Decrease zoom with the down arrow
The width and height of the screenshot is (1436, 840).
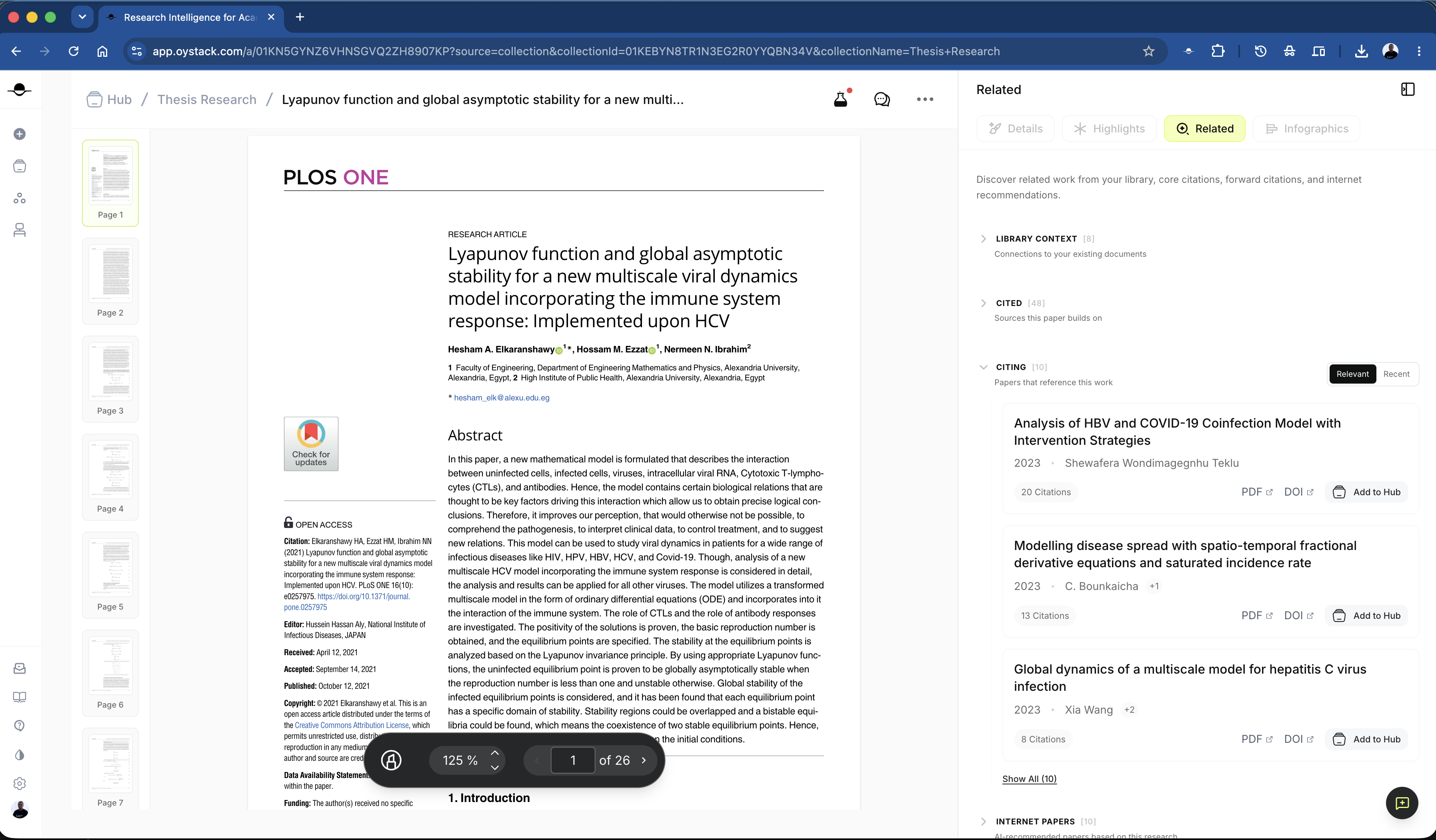click(495, 768)
